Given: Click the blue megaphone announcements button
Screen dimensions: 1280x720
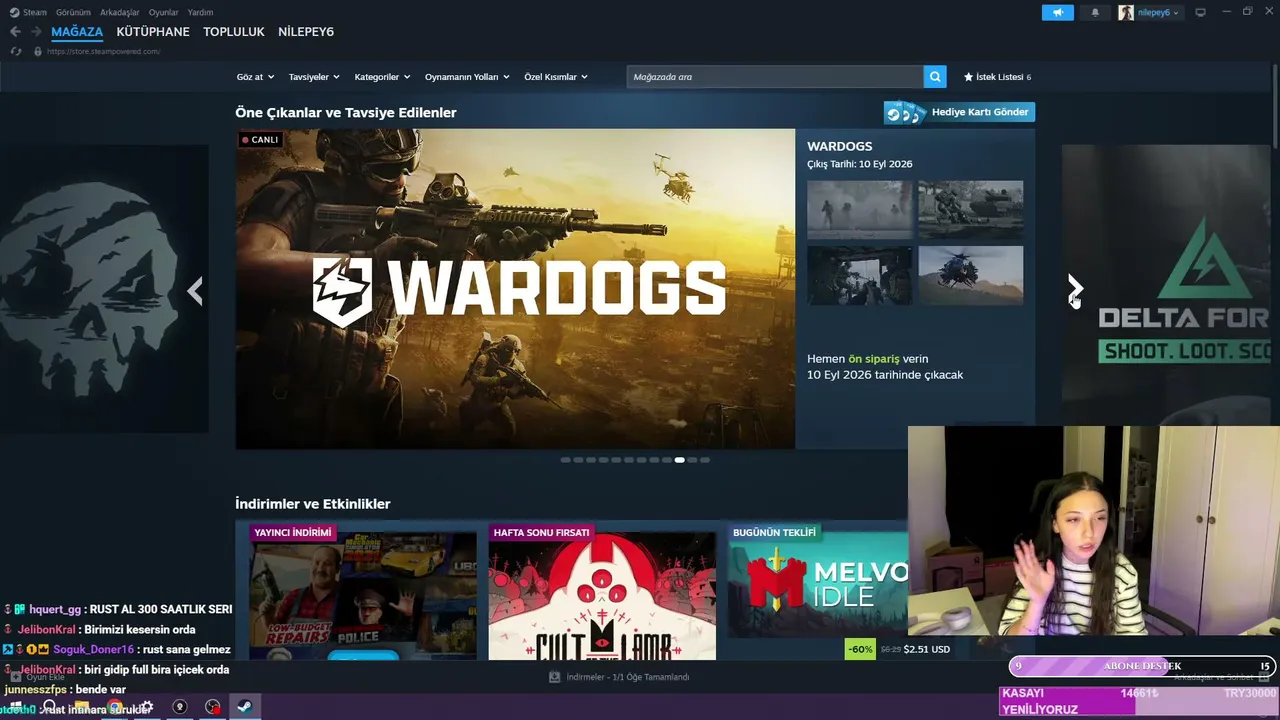Looking at the screenshot, I should point(1057,12).
